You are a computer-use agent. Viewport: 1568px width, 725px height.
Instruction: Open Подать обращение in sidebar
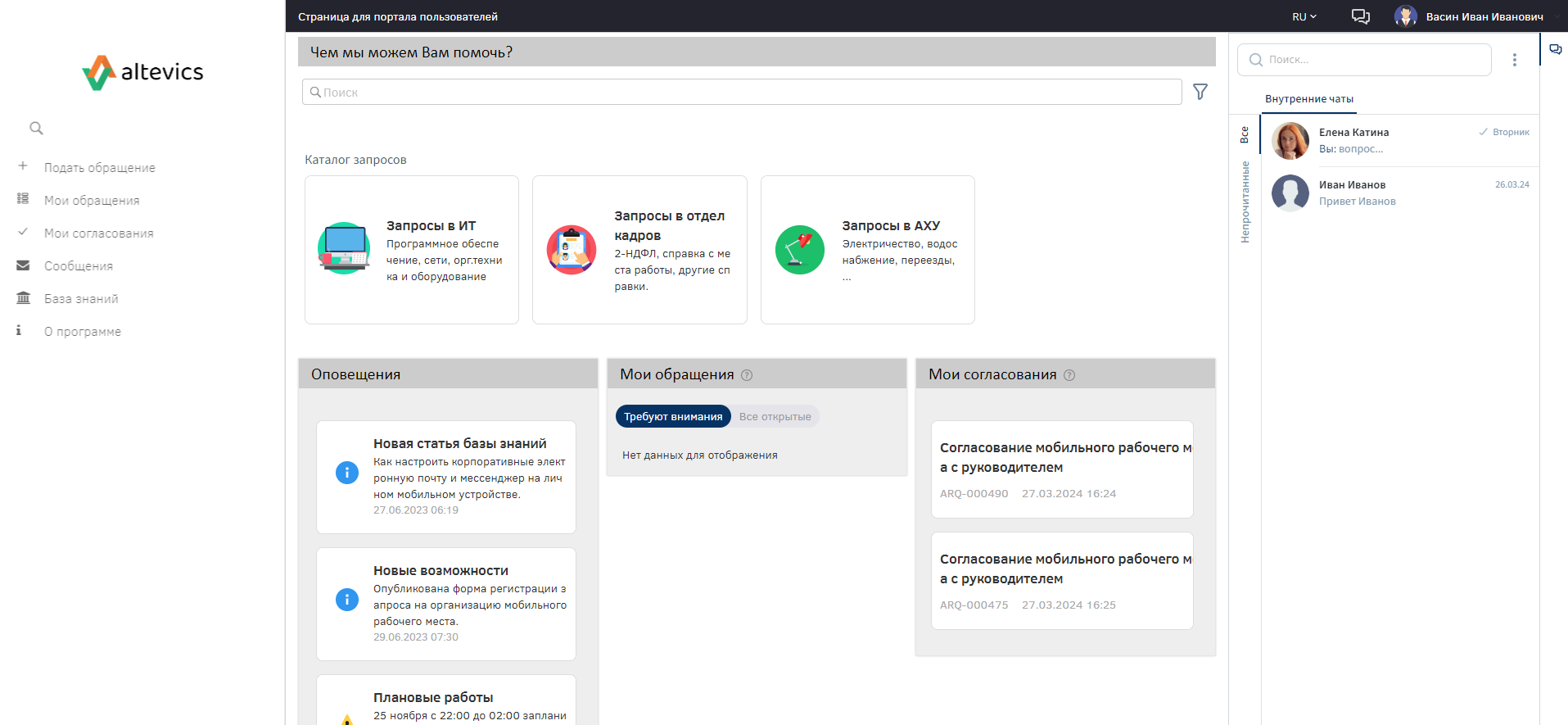click(x=99, y=167)
